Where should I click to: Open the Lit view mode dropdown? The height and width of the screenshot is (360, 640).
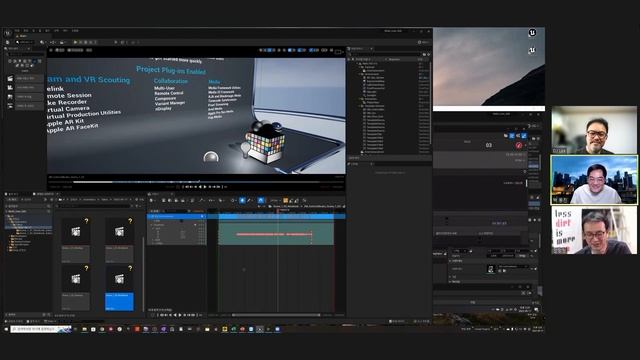pos(75,50)
